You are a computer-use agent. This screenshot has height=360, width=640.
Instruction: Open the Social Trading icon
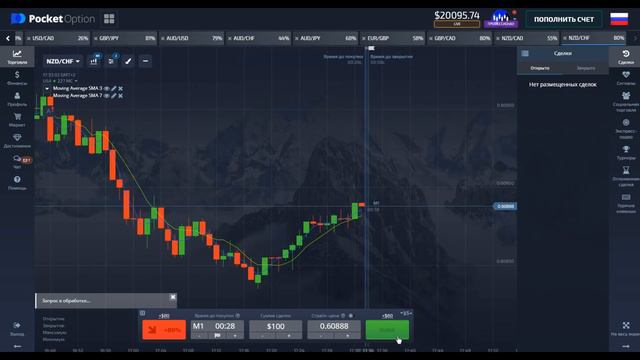click(x=625, y=102)
